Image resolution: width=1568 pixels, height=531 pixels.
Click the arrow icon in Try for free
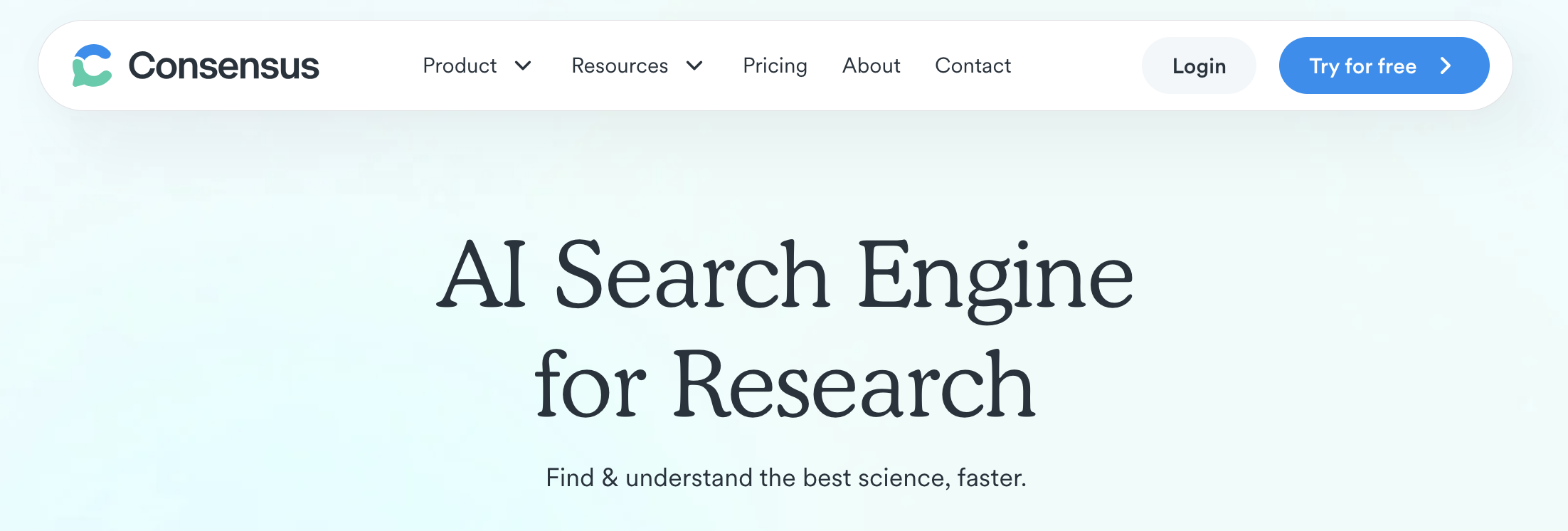tap(1446, 65)
